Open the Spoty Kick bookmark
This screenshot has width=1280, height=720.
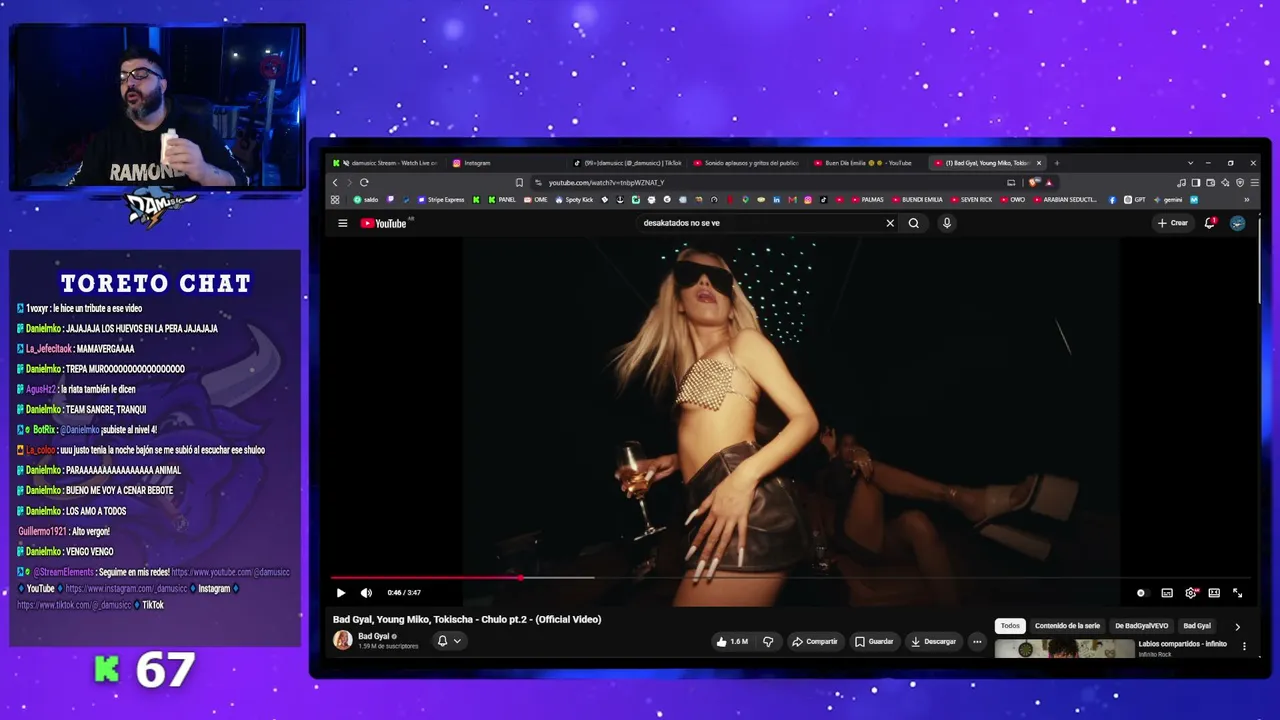[x=574, y=200]
